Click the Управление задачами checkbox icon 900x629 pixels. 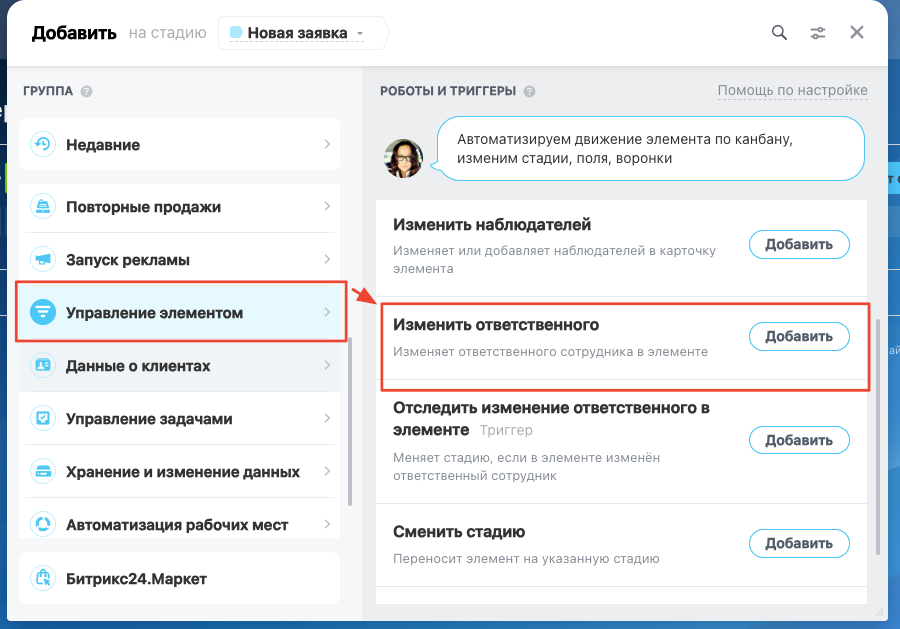(x=43, y=419)
